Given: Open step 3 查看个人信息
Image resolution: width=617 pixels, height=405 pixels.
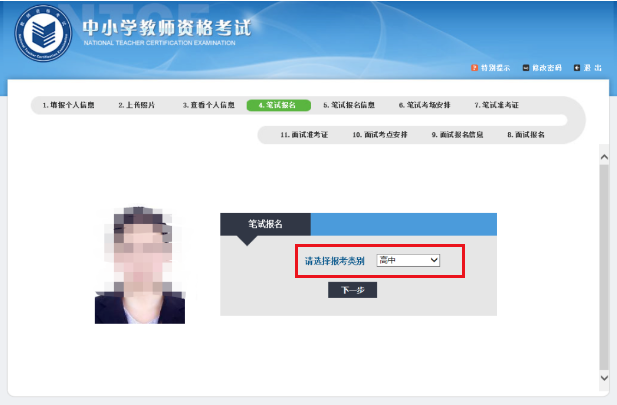Looking at the screenshot, I should pos(209,105).
